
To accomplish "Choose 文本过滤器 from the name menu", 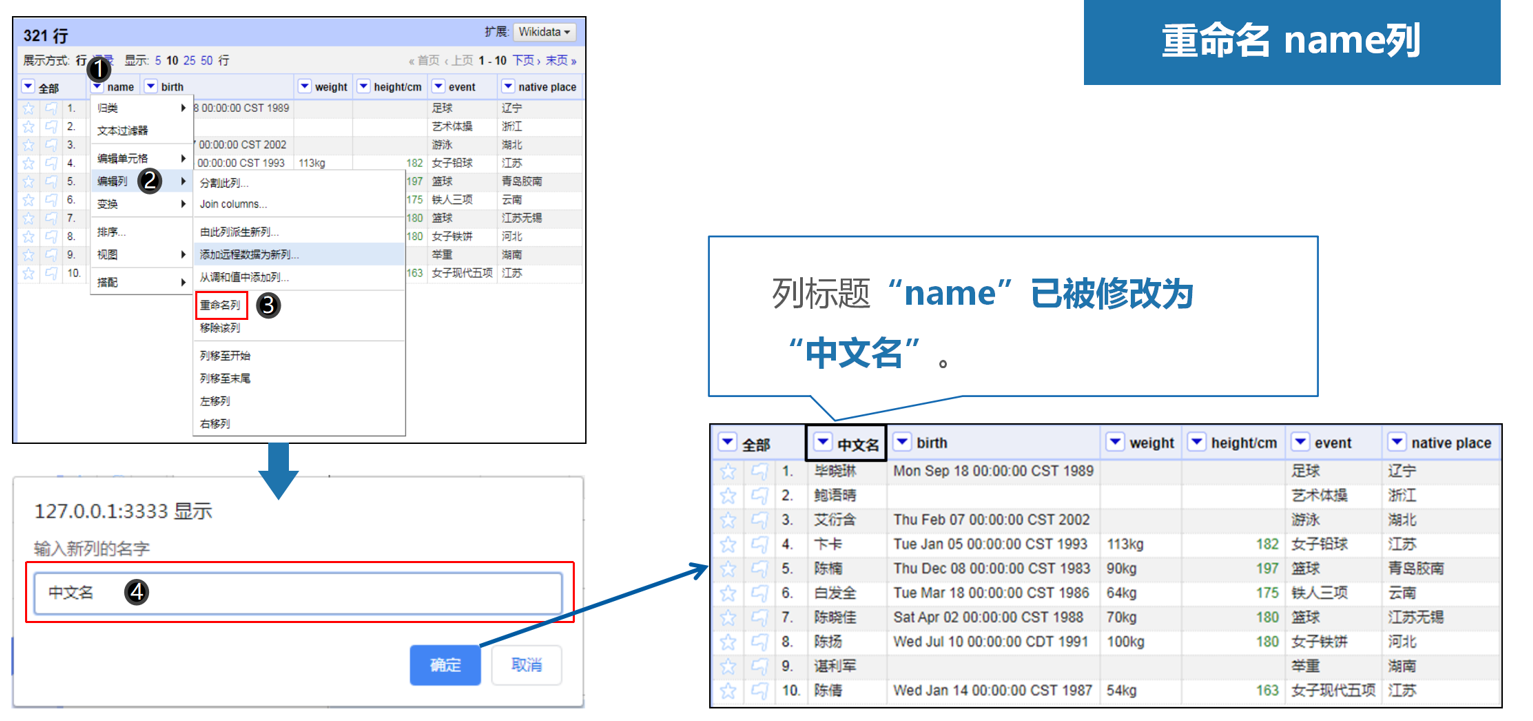I will point(142,131).
